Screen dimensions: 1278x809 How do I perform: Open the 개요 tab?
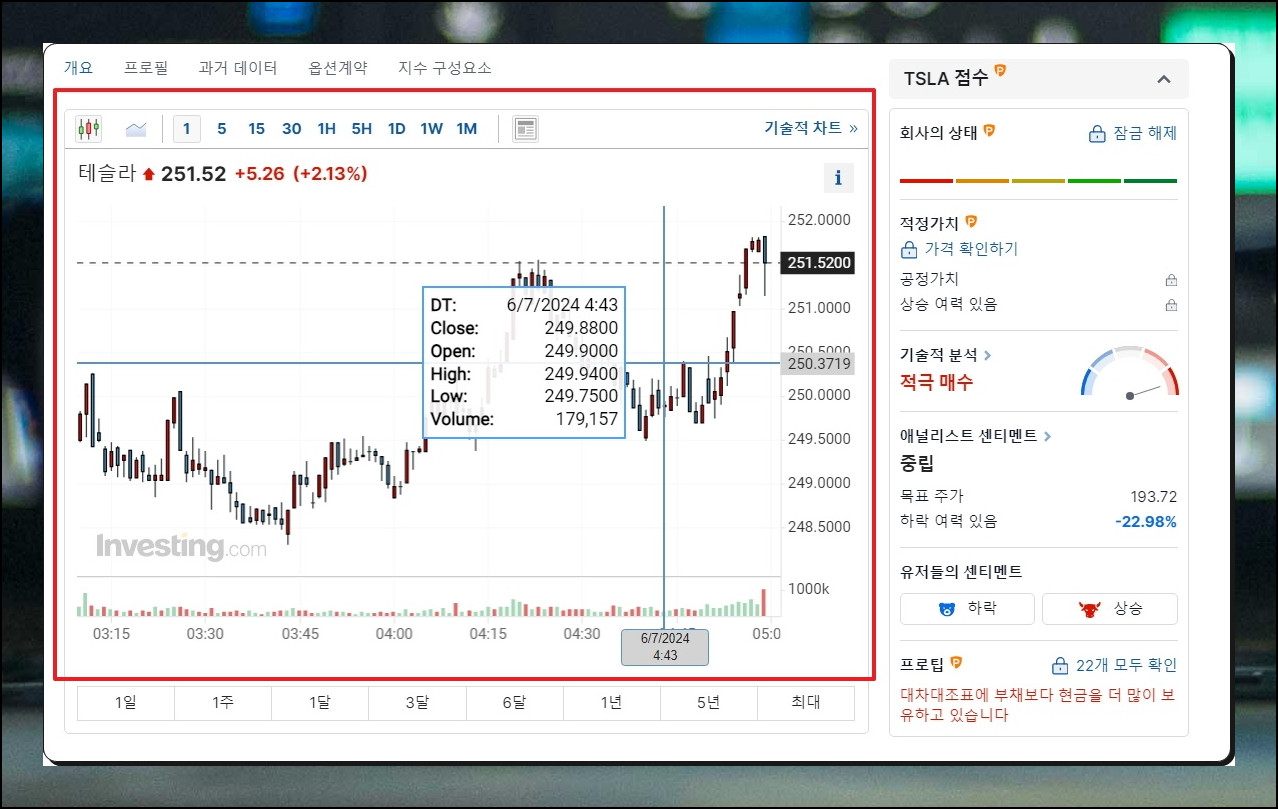pos(78,68)
